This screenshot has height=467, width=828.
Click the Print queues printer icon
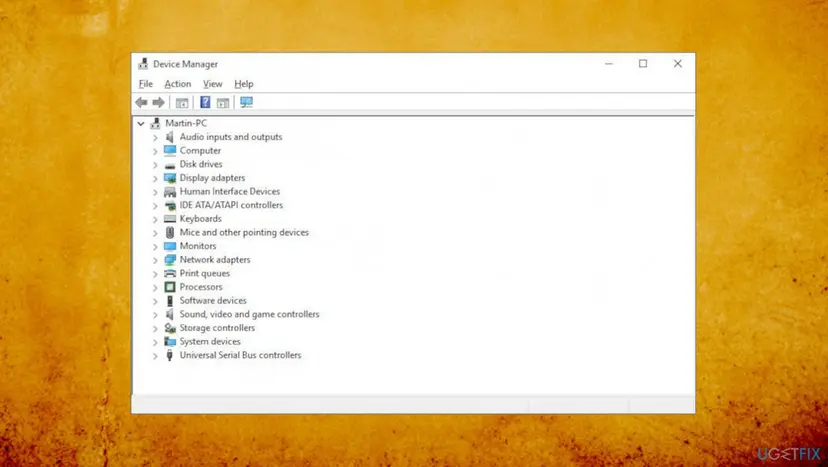(x=170, y=274)
